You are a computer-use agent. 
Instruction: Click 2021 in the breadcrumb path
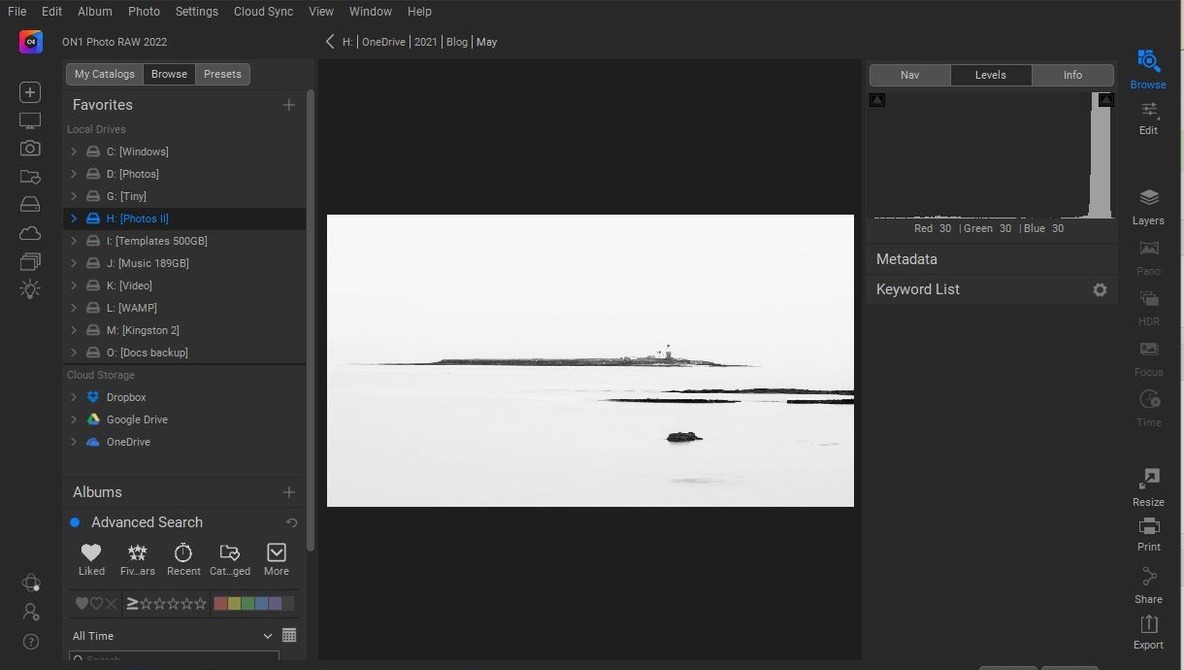pos(425,42)
